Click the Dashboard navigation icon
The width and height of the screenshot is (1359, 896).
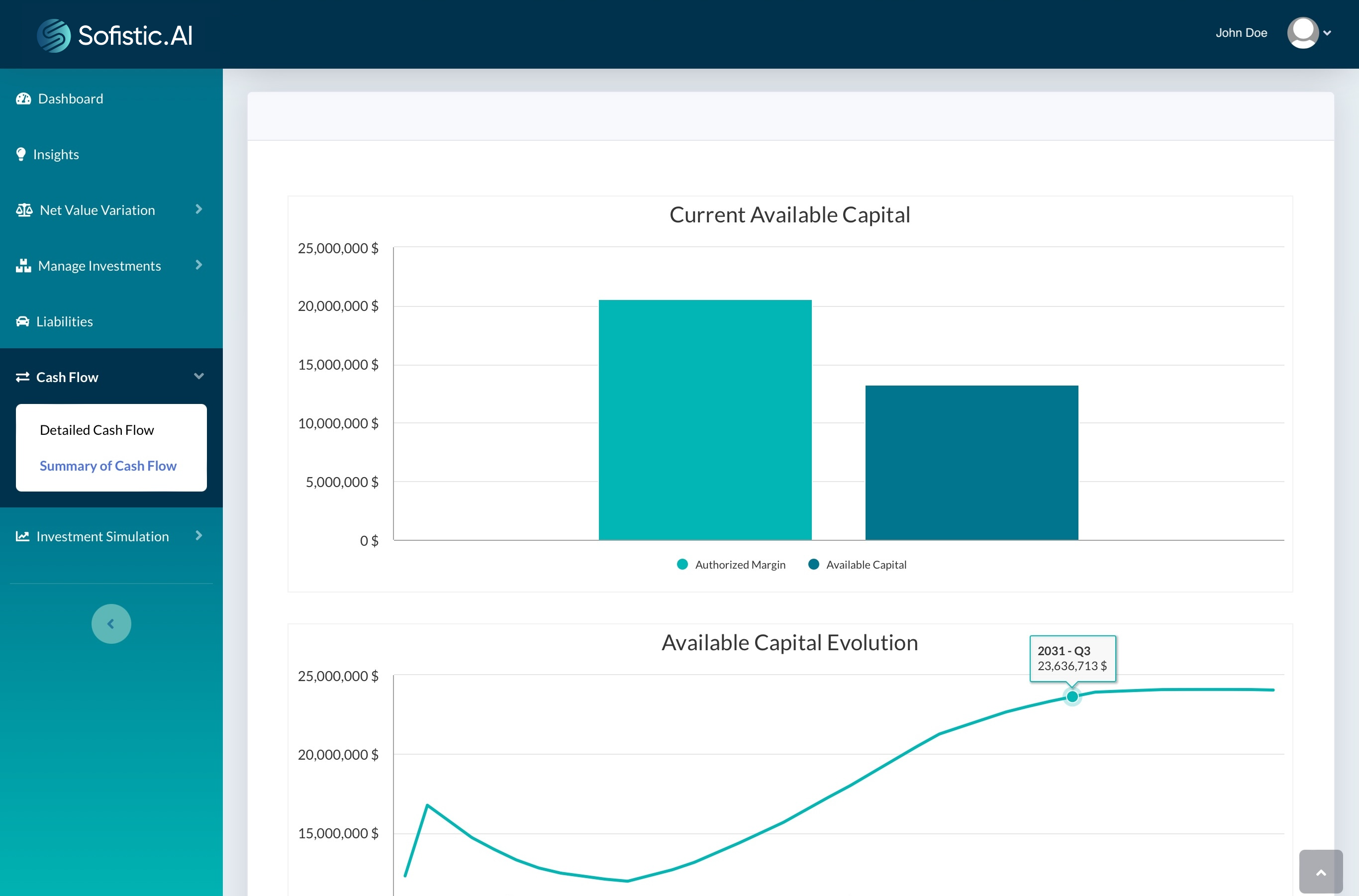tap(23, 98)
